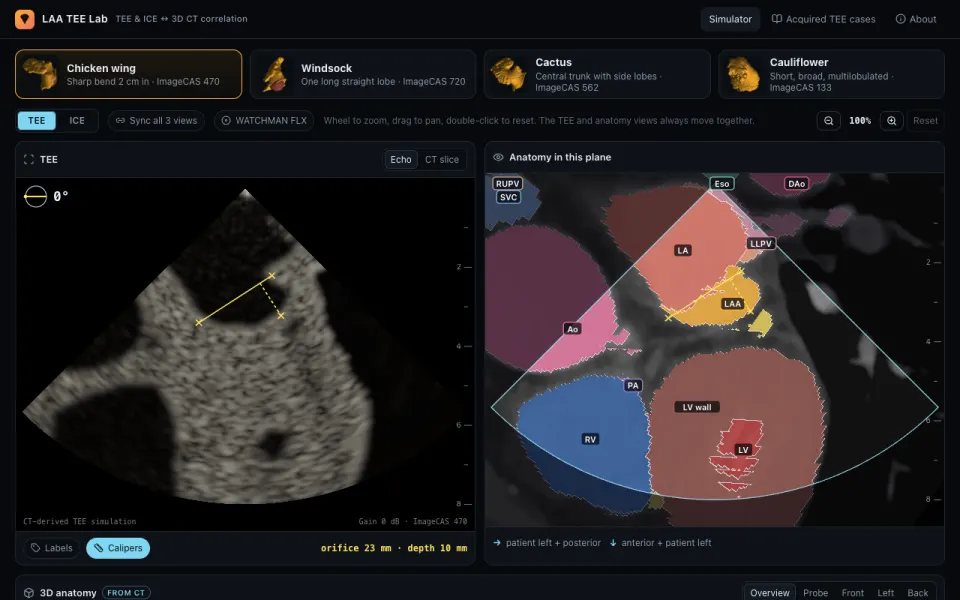Screen dimensions: 960x600
Task: Click the Cactus 3D thumbnail
Action: point(509,74)
